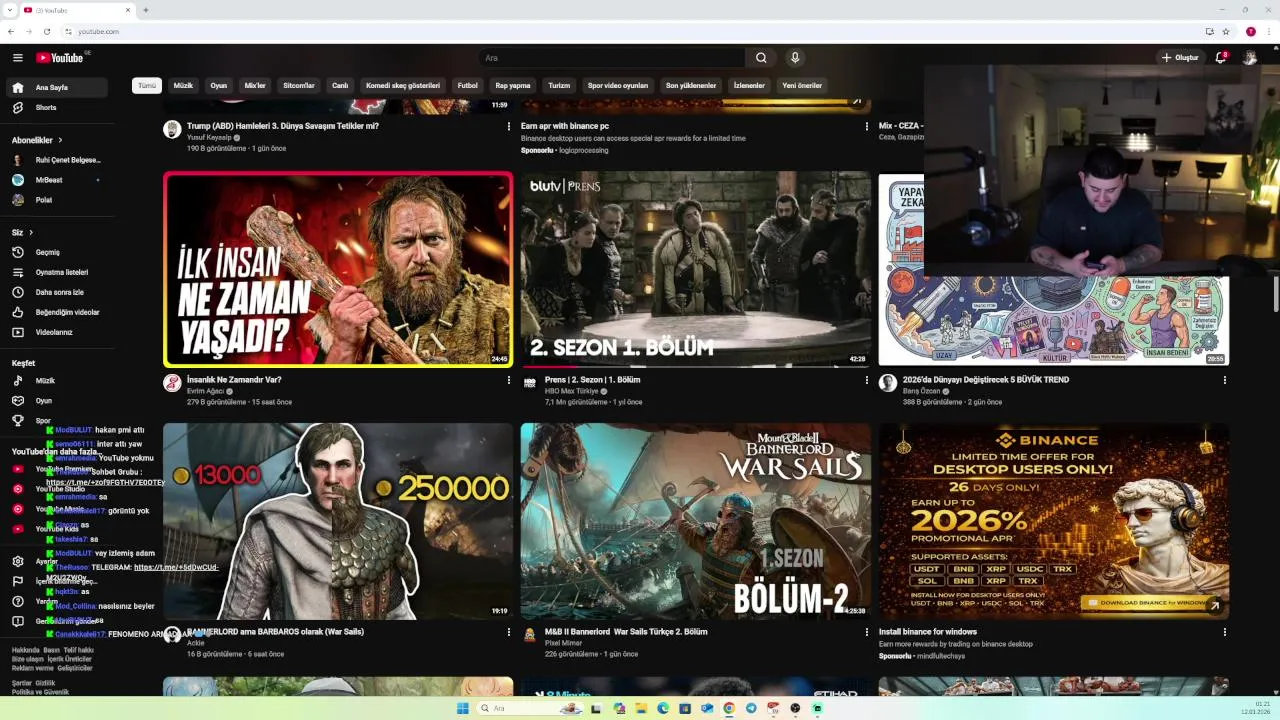Open options for Bannerlord War Sails Türkçe video

click(867, 632)
